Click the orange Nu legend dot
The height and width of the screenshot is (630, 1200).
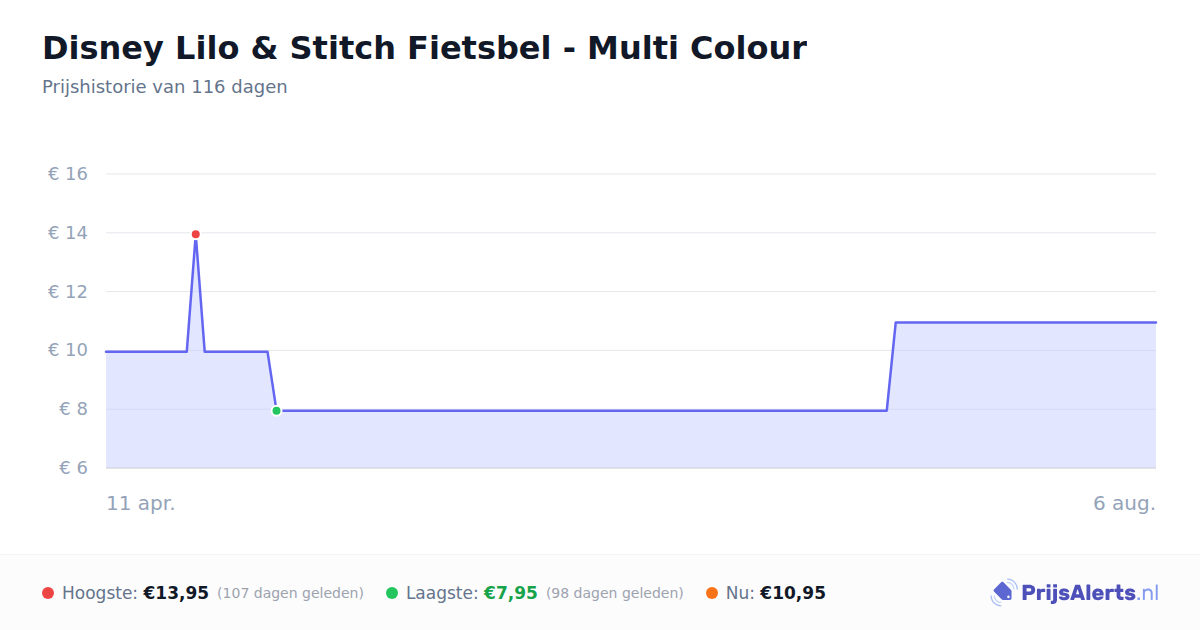(712, 593)
